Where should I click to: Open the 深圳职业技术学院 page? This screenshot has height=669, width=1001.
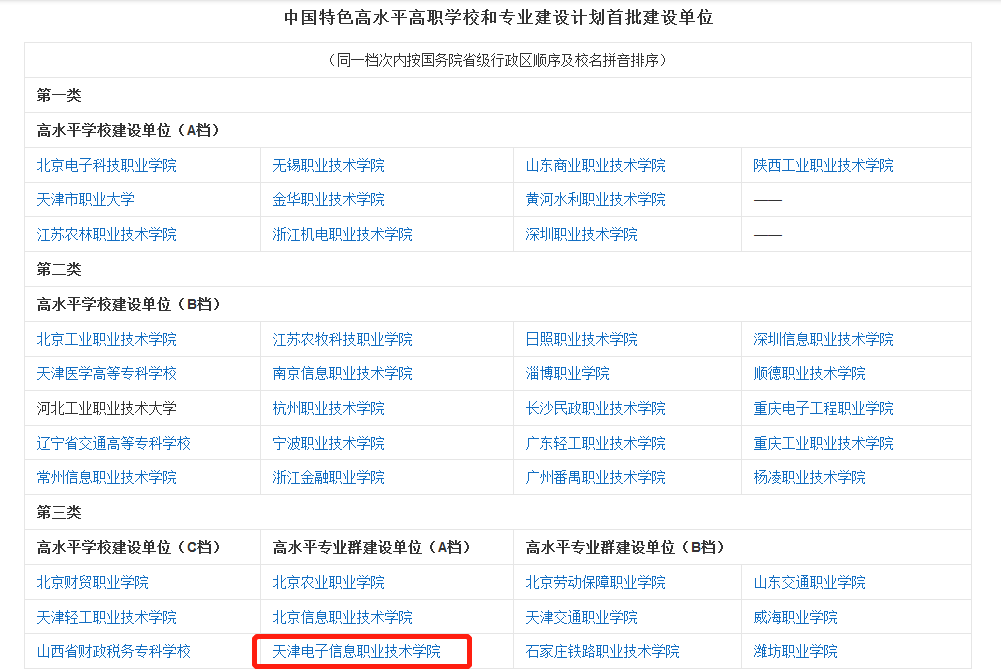click(x=575, y=234)
